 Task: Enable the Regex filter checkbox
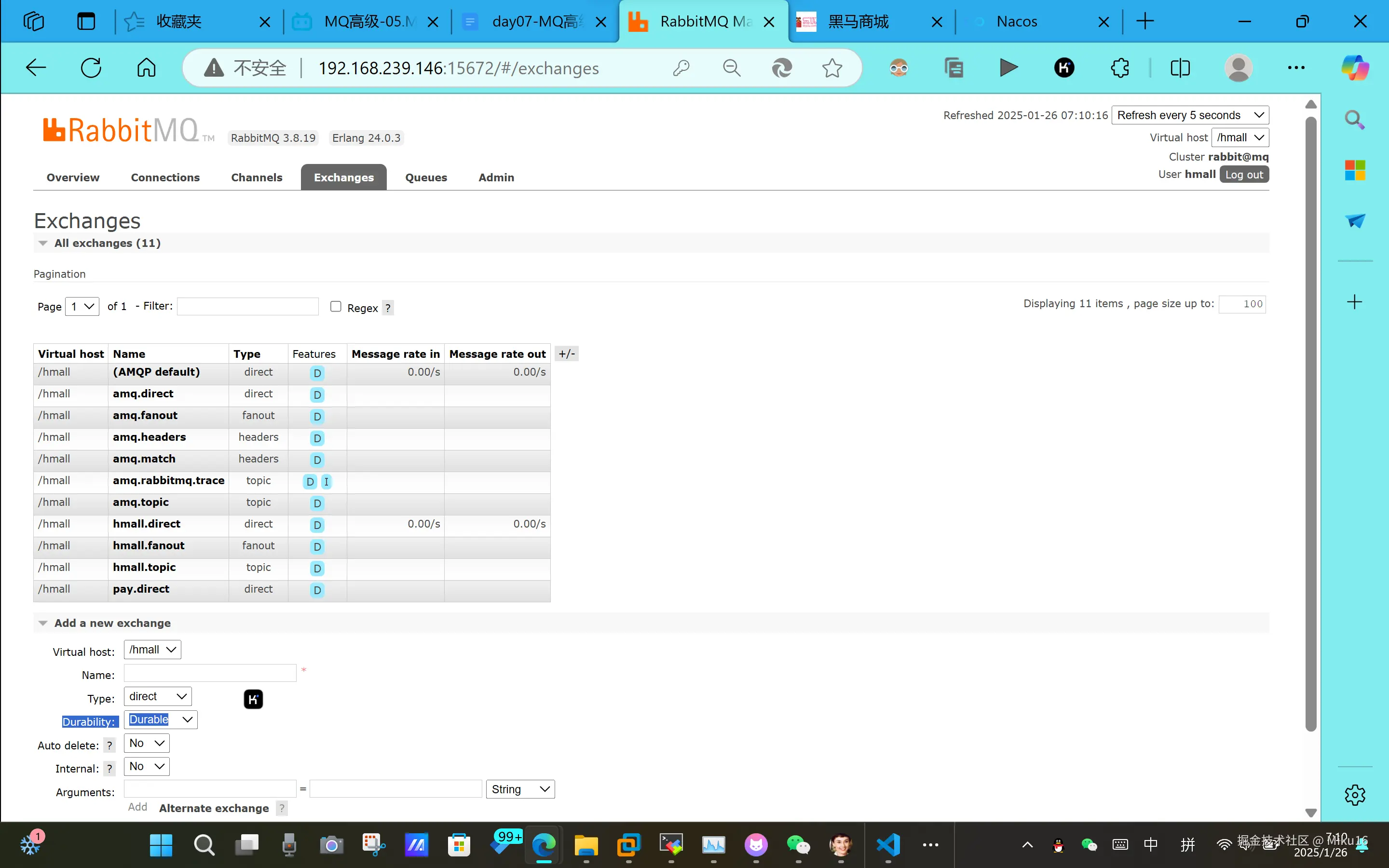tap(336, 307)
